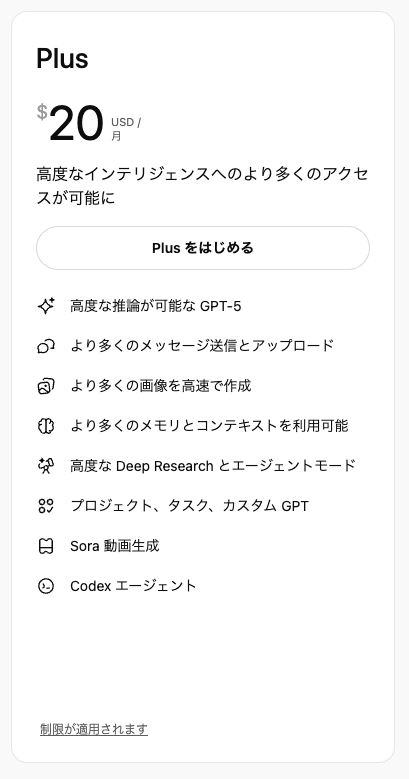The image size is (409, 779).
Task: Open the 制限が適用されます link
Action: (94, 729)
